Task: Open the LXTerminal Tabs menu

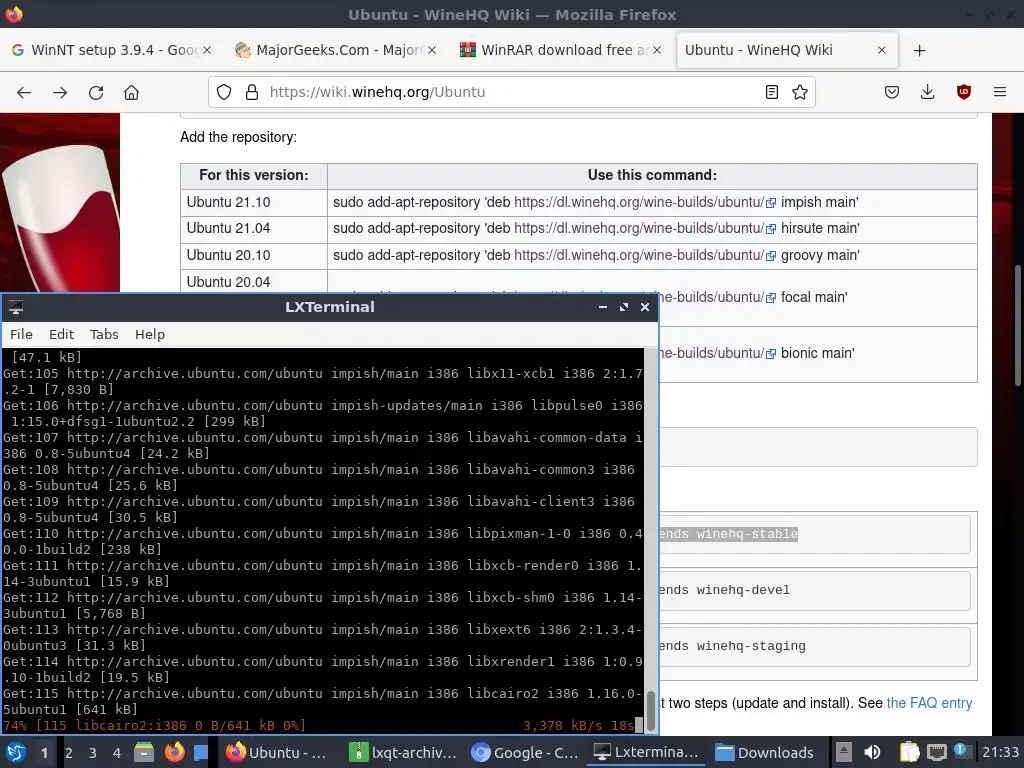Action: (104, 334)
